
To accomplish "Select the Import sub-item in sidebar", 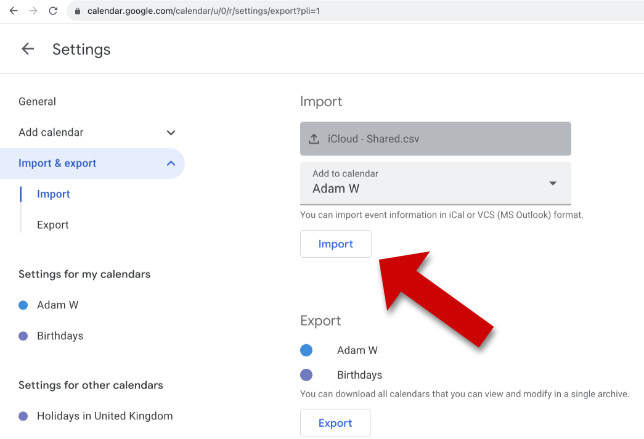I will coord(53,194).
